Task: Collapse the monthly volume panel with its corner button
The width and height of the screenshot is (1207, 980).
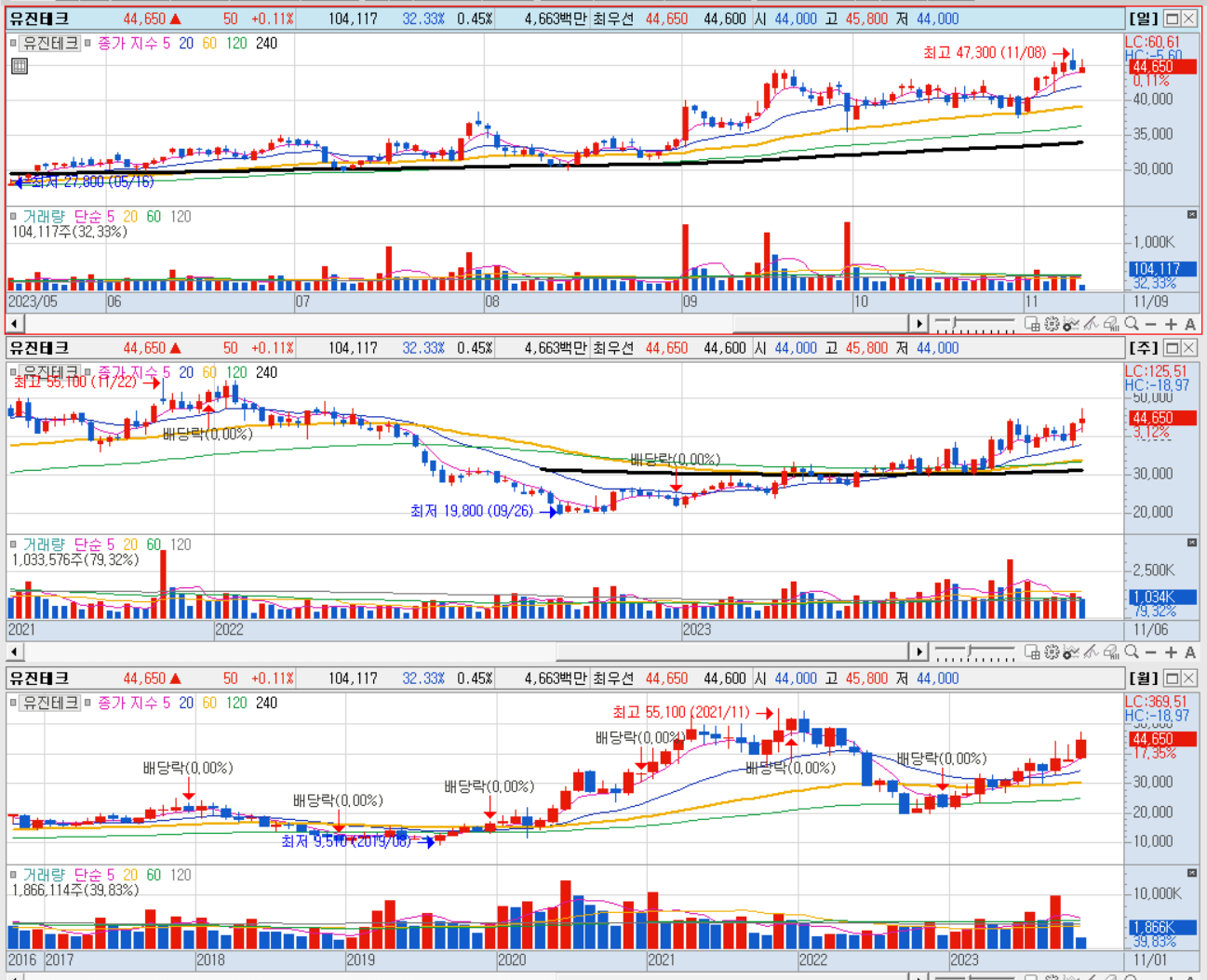Action: point(1192,873)
